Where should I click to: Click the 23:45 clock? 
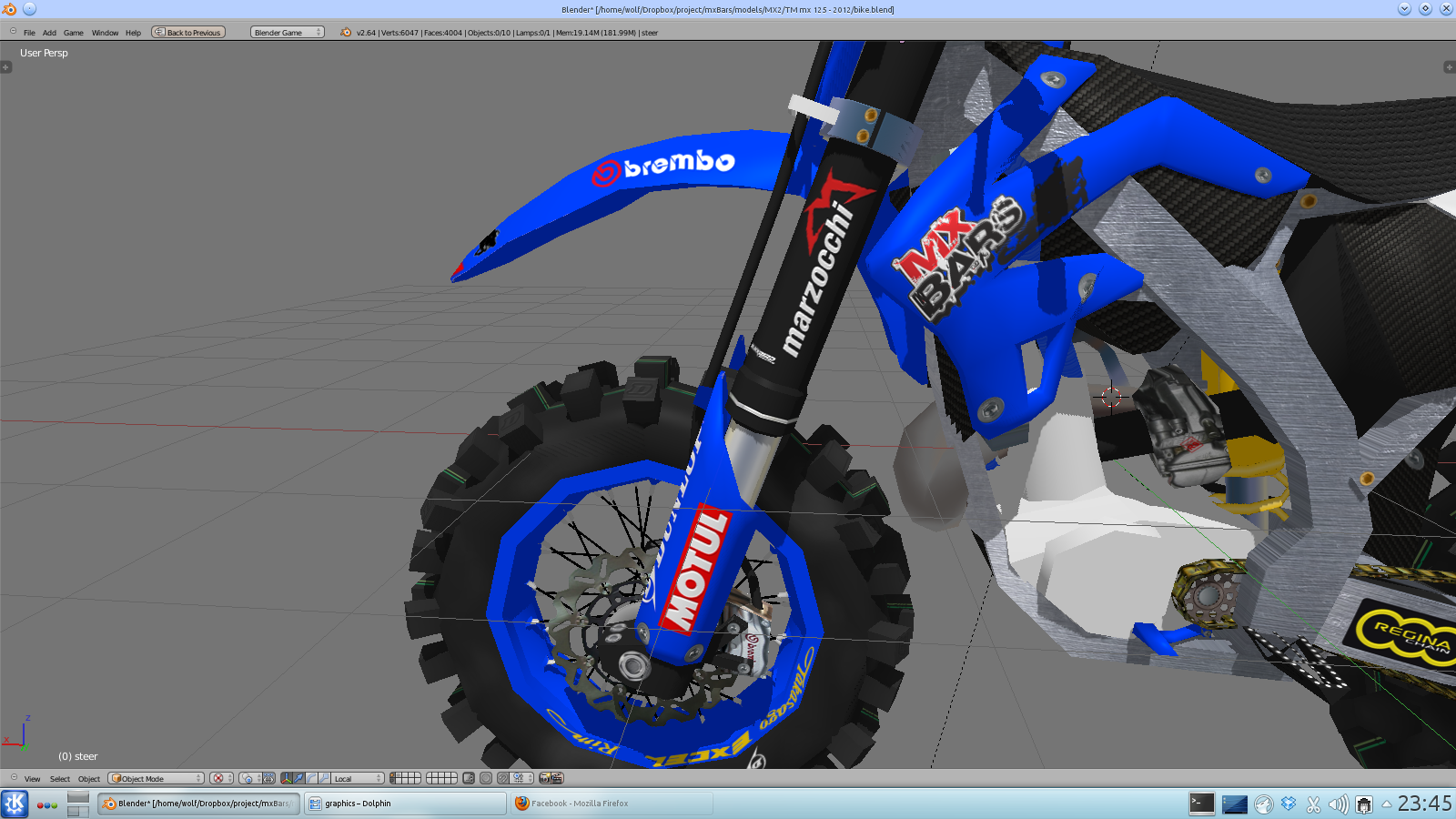click(x=1424, y=804)
